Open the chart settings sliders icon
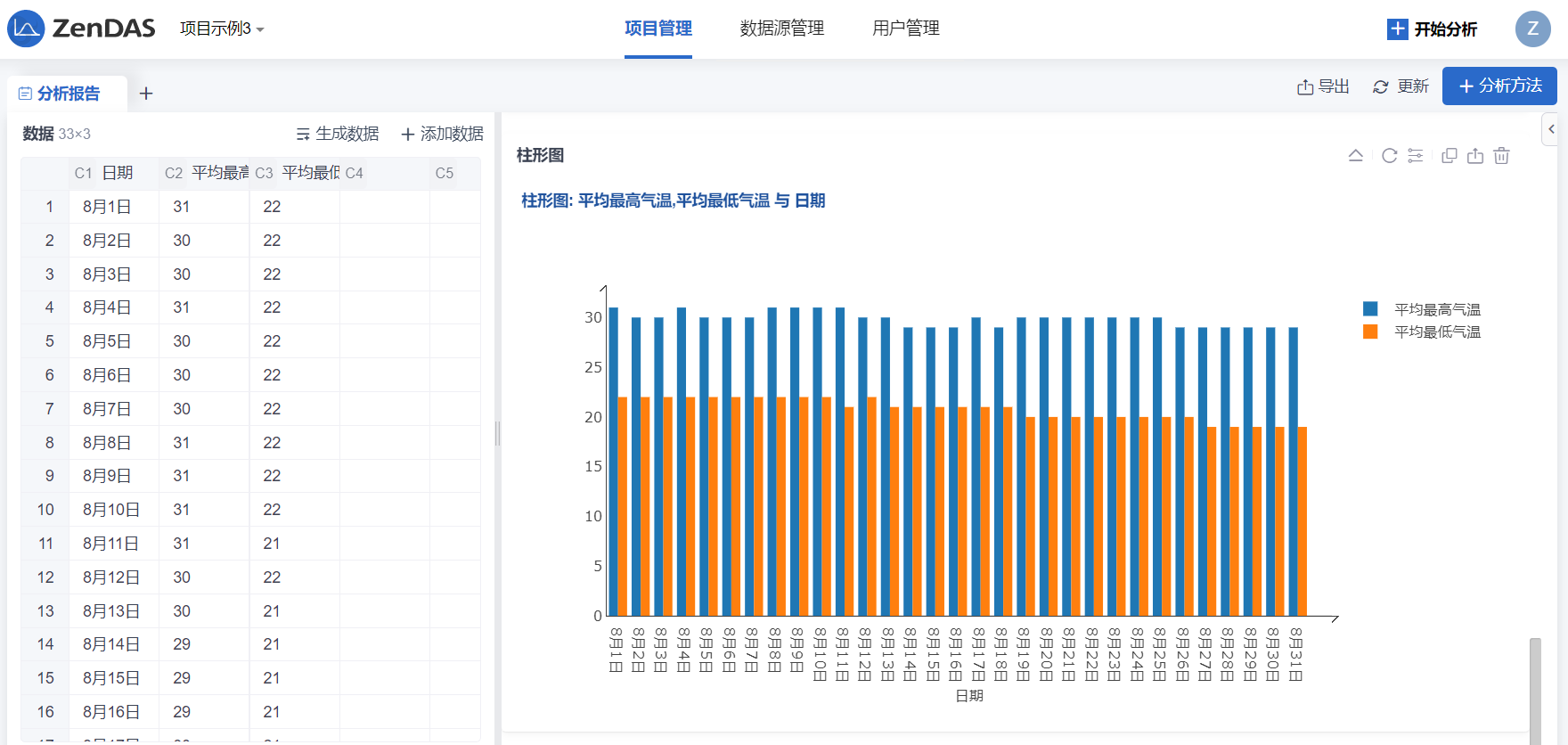The height and width of the screenshot is (745, 1568). pyautogui.click(x=1416, y=156)
